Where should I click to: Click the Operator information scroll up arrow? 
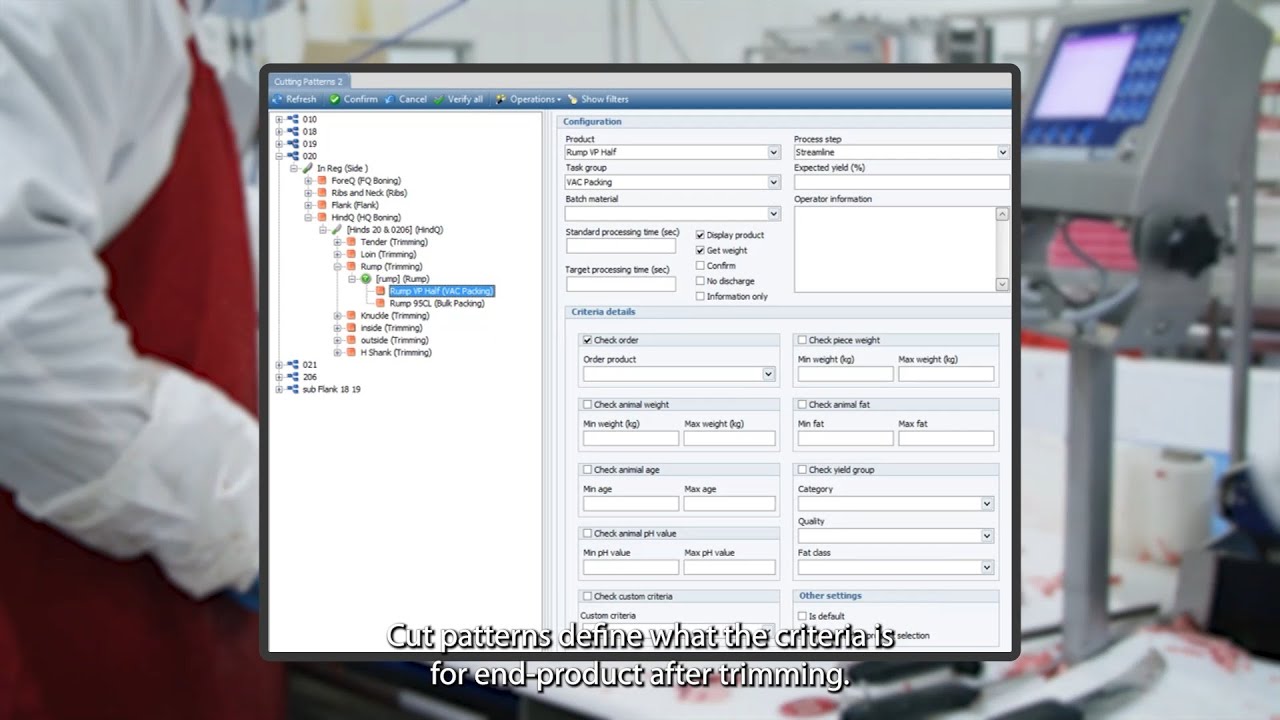[x=1002, y=213]
